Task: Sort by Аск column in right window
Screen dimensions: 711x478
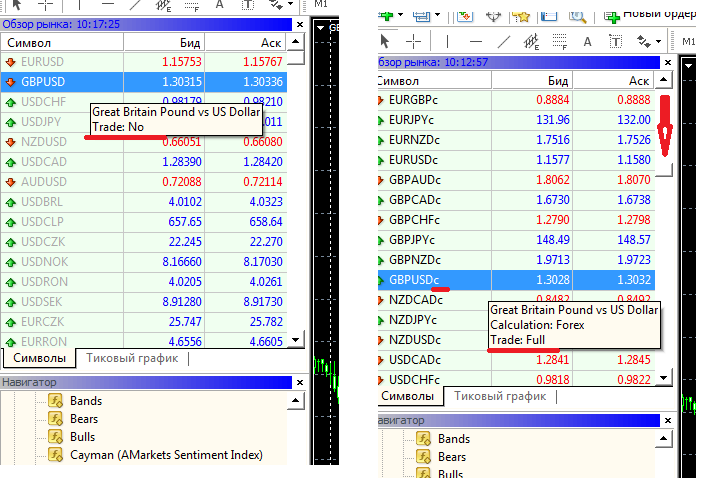Action: [x=614, y=81]
